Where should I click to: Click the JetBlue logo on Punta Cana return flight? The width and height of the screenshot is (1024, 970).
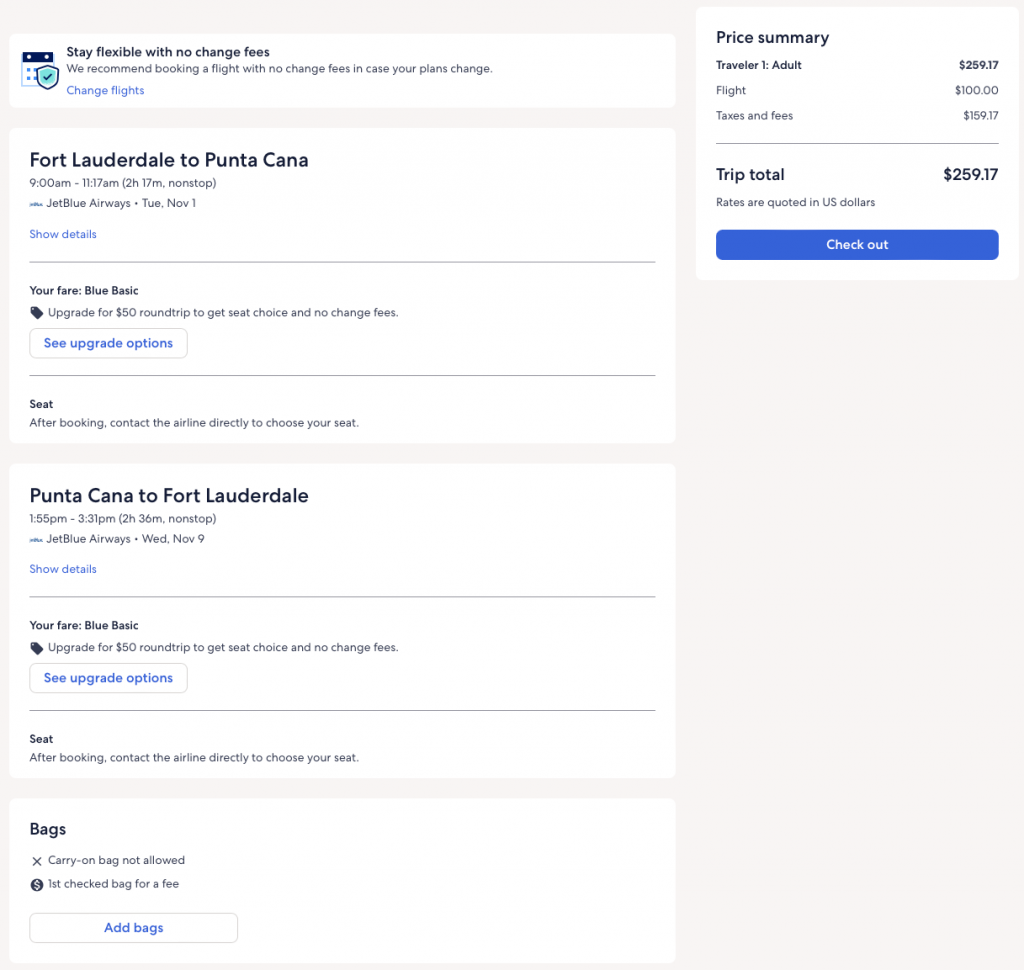coord(36,539)
